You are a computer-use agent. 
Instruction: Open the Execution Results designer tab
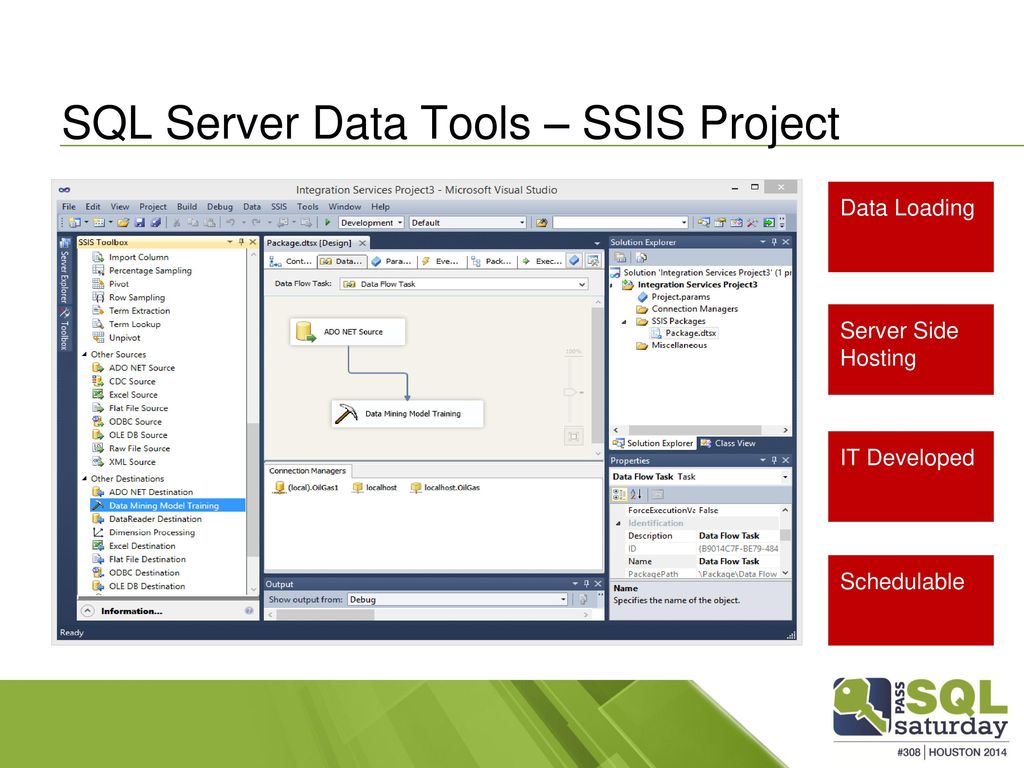pos(543,261)
